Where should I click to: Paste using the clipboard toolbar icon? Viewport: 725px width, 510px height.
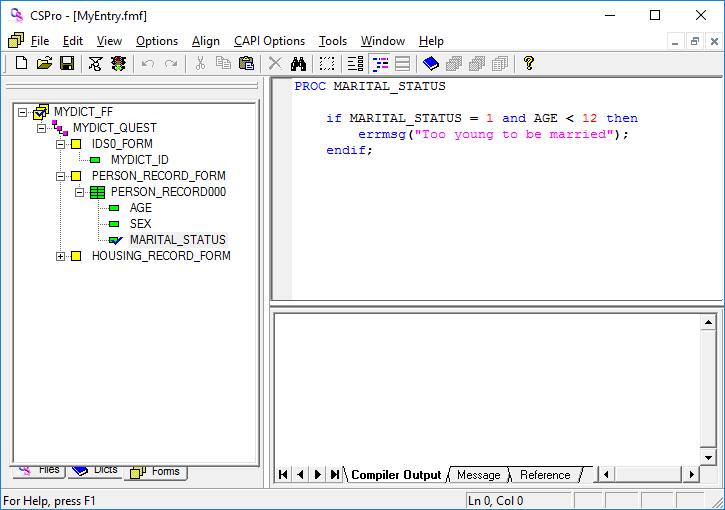[x=246, y=63]
